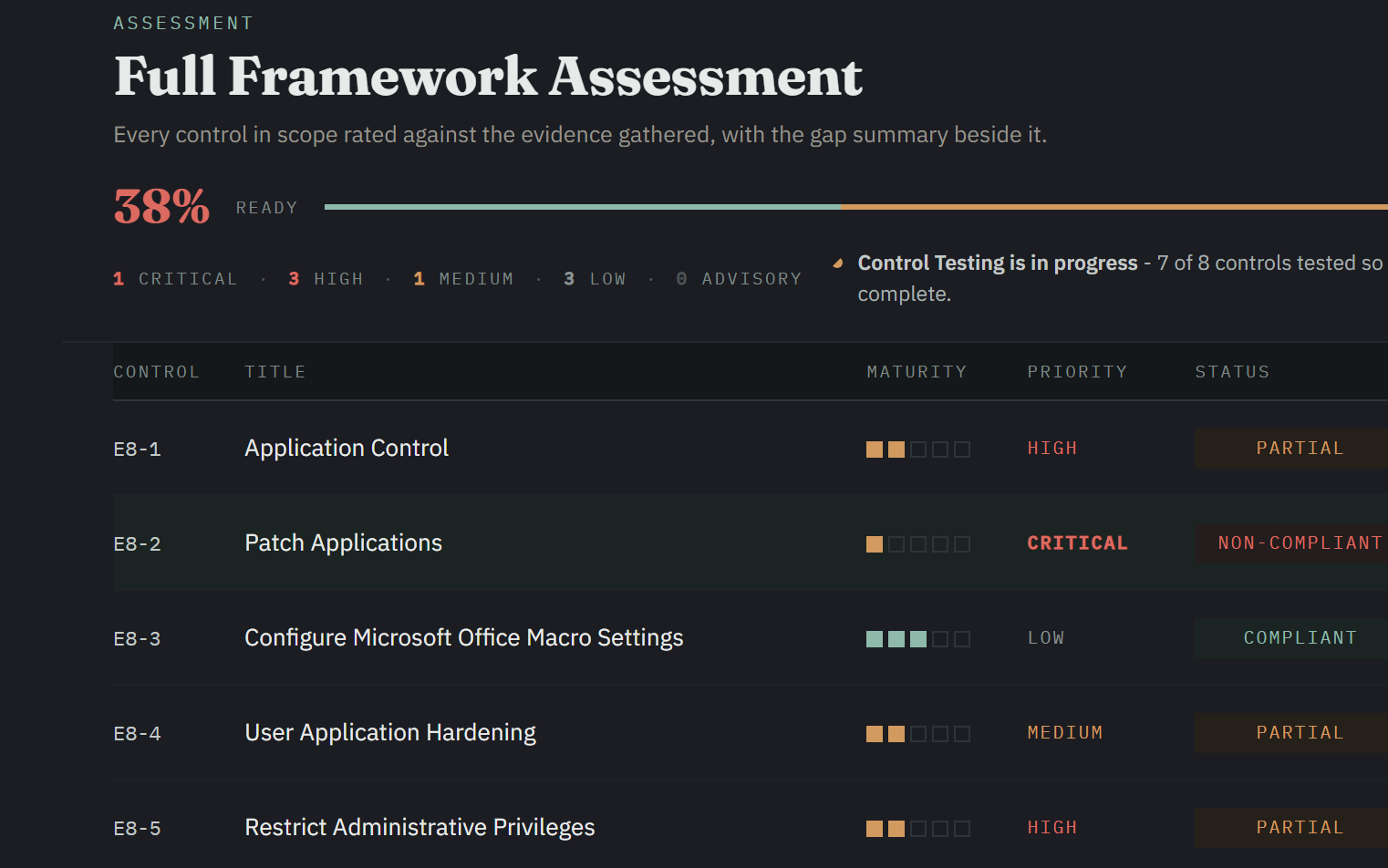Click maturity squares for Restrict Administrative Privileges
This screenshot has width=1388, height=868.
point(917,829)
